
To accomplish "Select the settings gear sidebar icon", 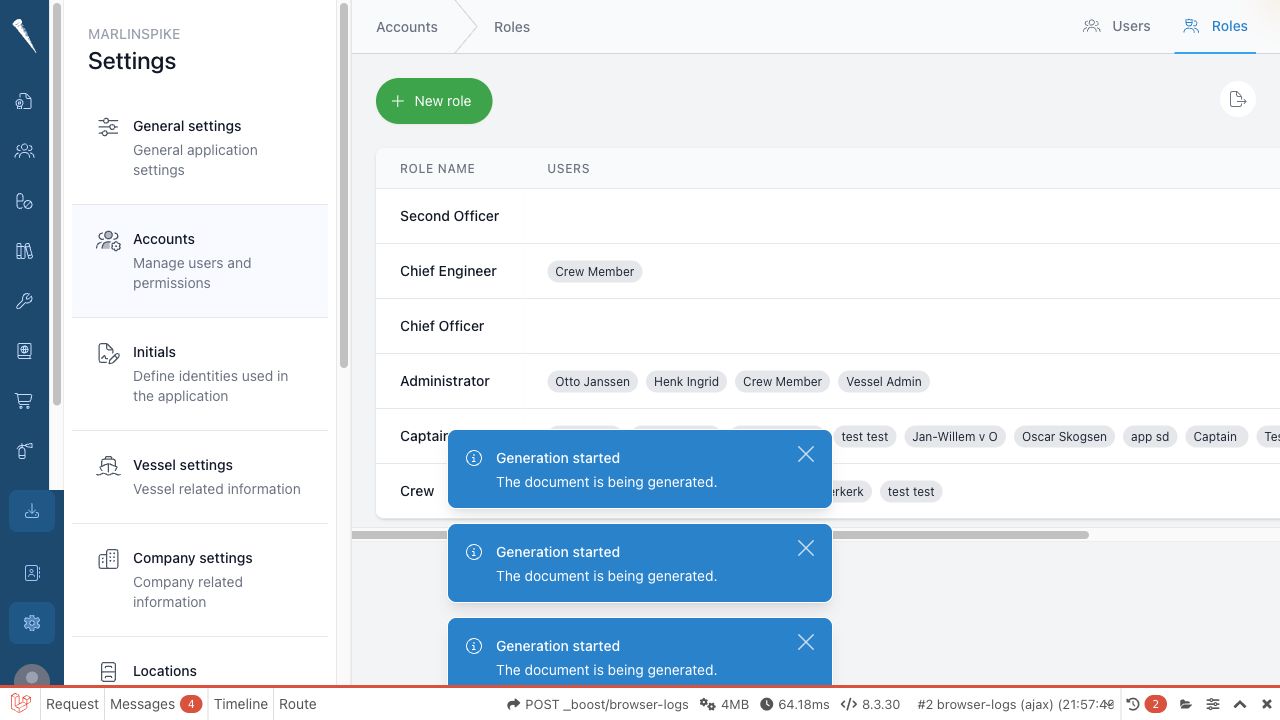I will (x=32, y=623).
